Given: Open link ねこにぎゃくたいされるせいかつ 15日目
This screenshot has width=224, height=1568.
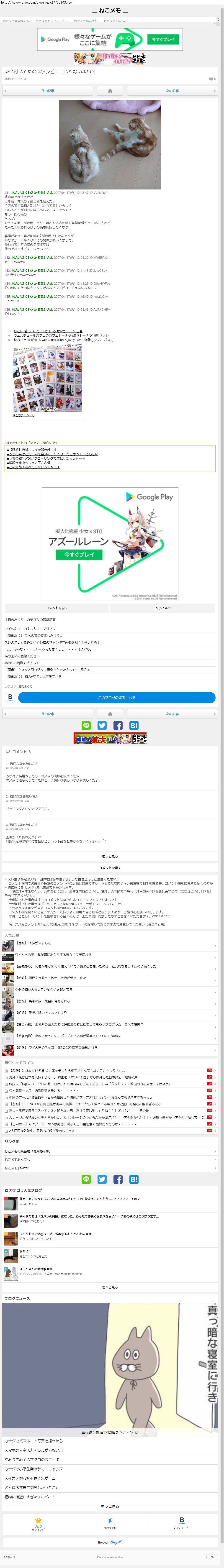Looking at the screenshot, I should pos(48,331).
